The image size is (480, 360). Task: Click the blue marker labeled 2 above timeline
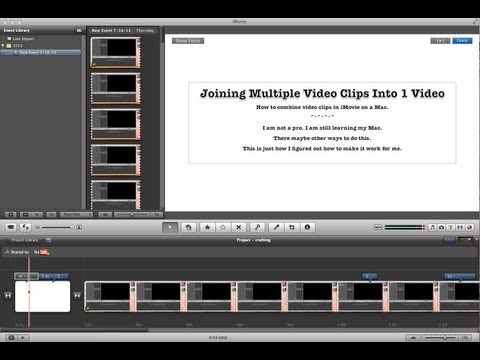(x=369, y=276)
